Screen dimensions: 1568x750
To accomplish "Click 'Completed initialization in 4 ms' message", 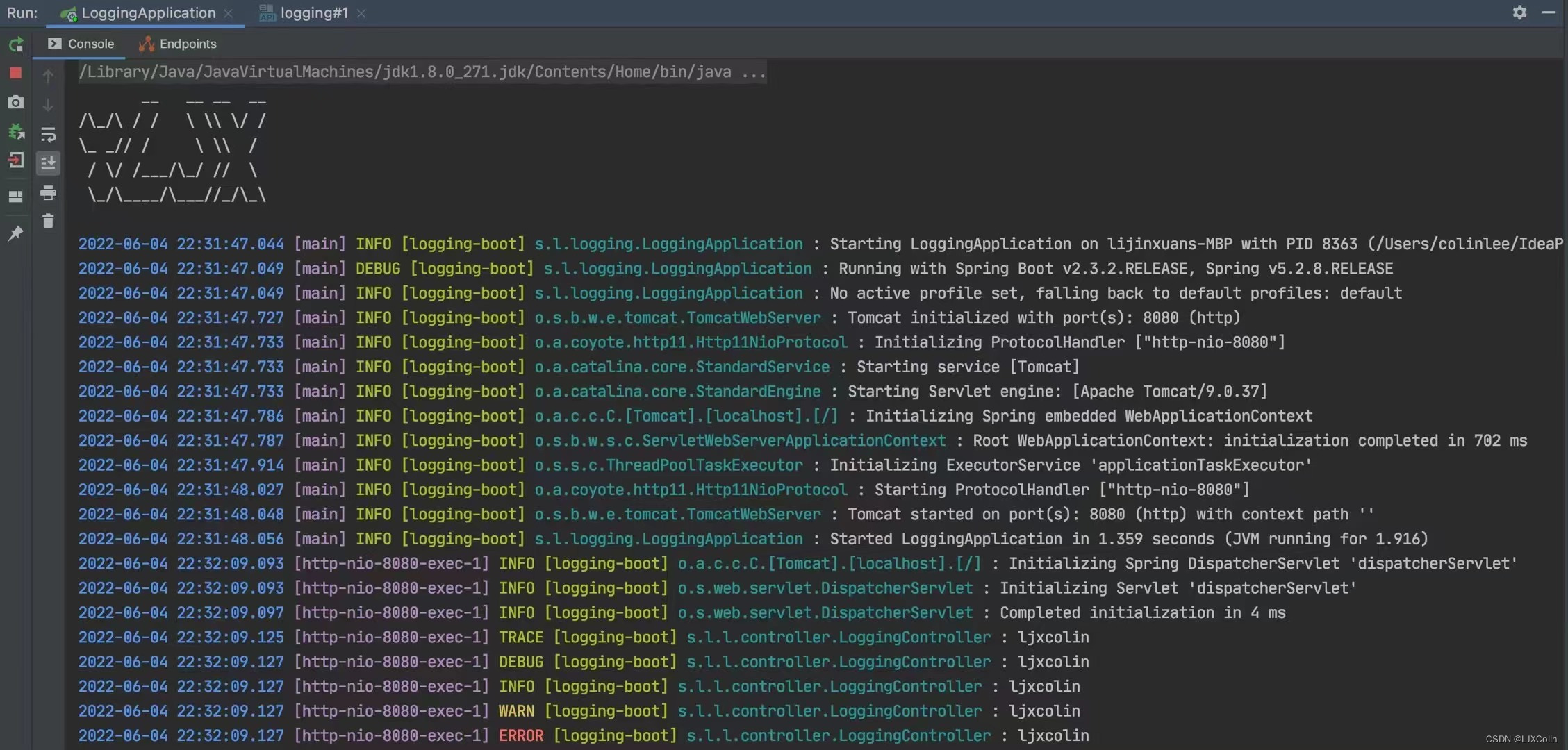I will click(1143, 612).
